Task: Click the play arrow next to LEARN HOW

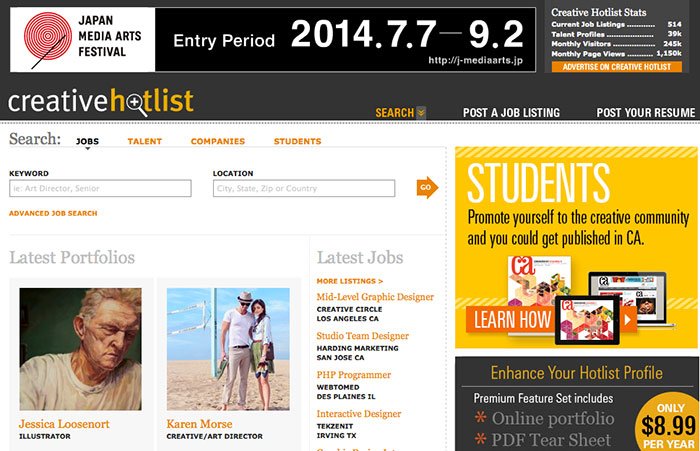Action: tap(629, 320)
